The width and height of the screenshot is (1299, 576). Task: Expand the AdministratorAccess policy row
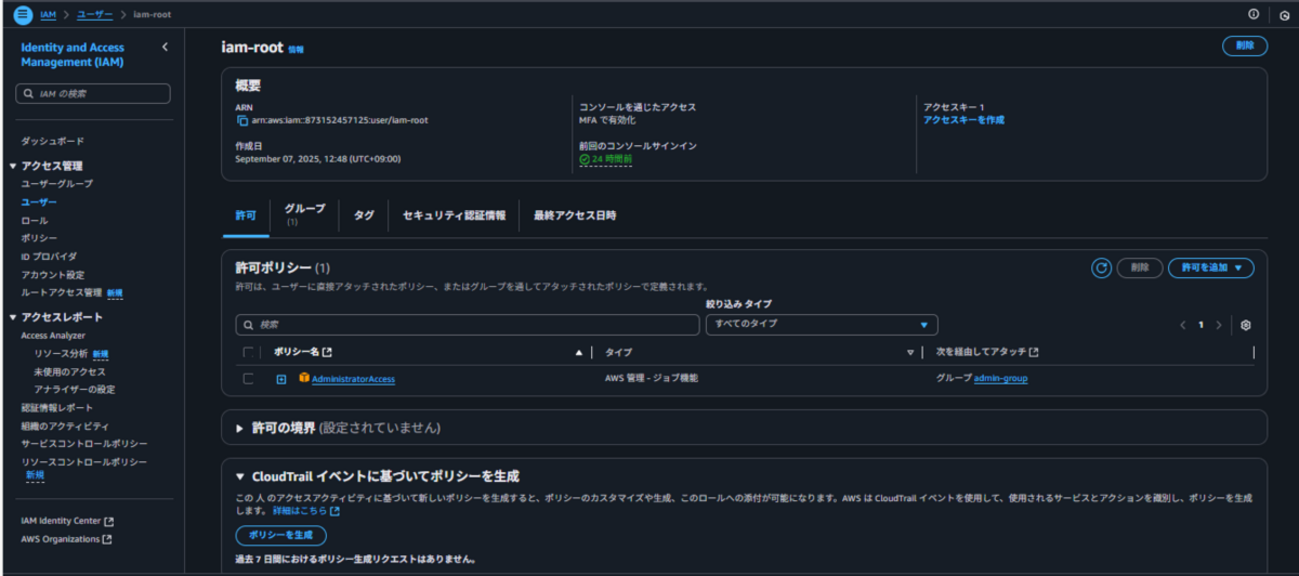click(x=281, y=379)
